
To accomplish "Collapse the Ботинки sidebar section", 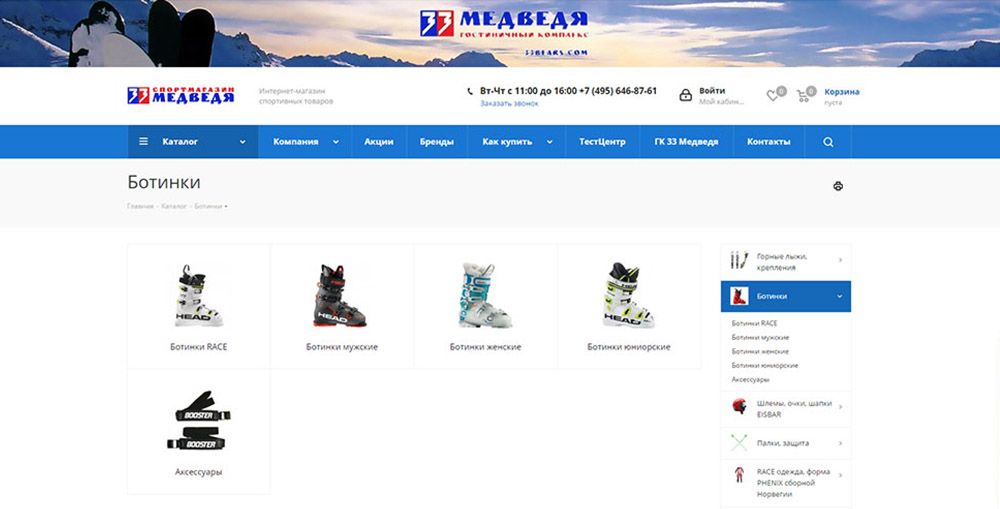I will (x=839, y=296).
